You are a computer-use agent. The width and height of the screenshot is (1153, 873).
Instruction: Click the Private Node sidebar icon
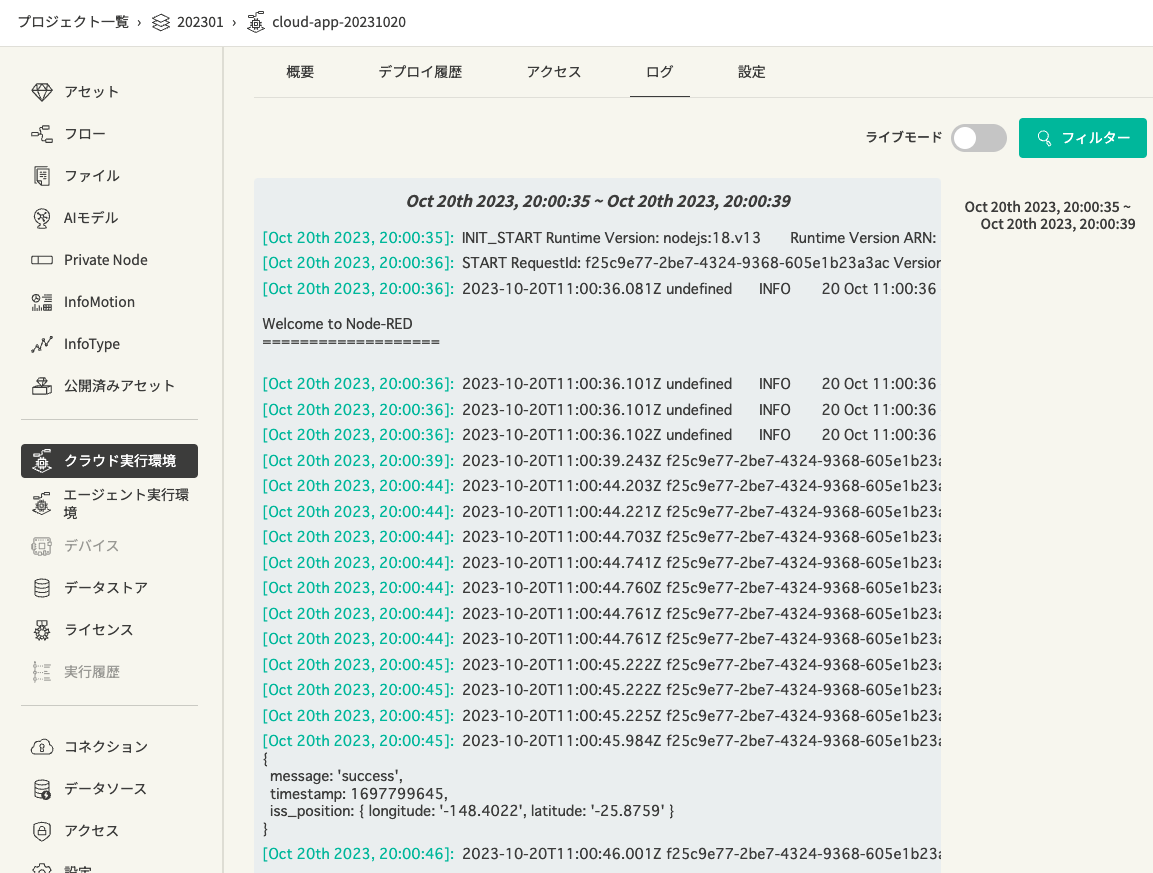point(42,259)
